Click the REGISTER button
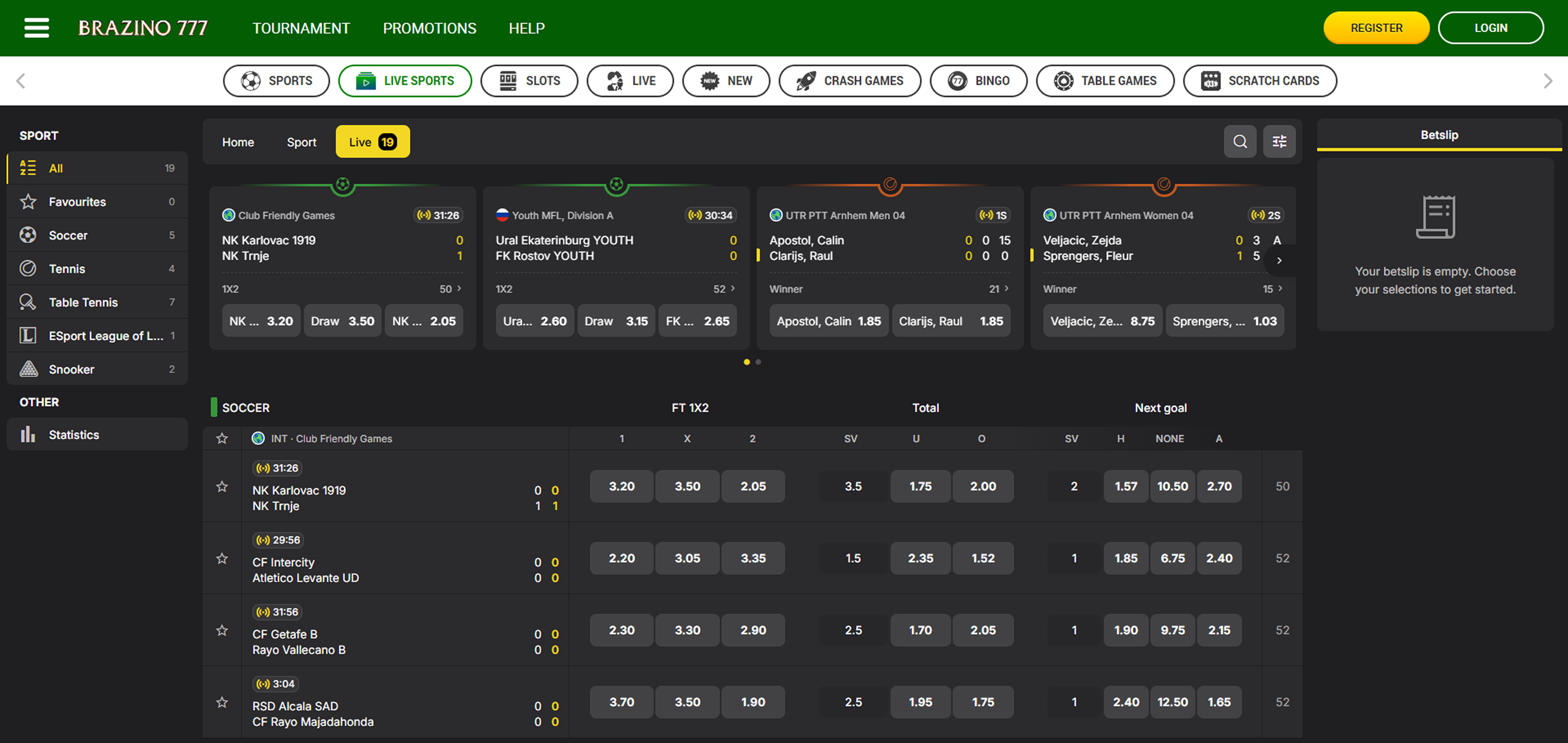This screenshot has height=743, width=1568. click(1376, 28)
